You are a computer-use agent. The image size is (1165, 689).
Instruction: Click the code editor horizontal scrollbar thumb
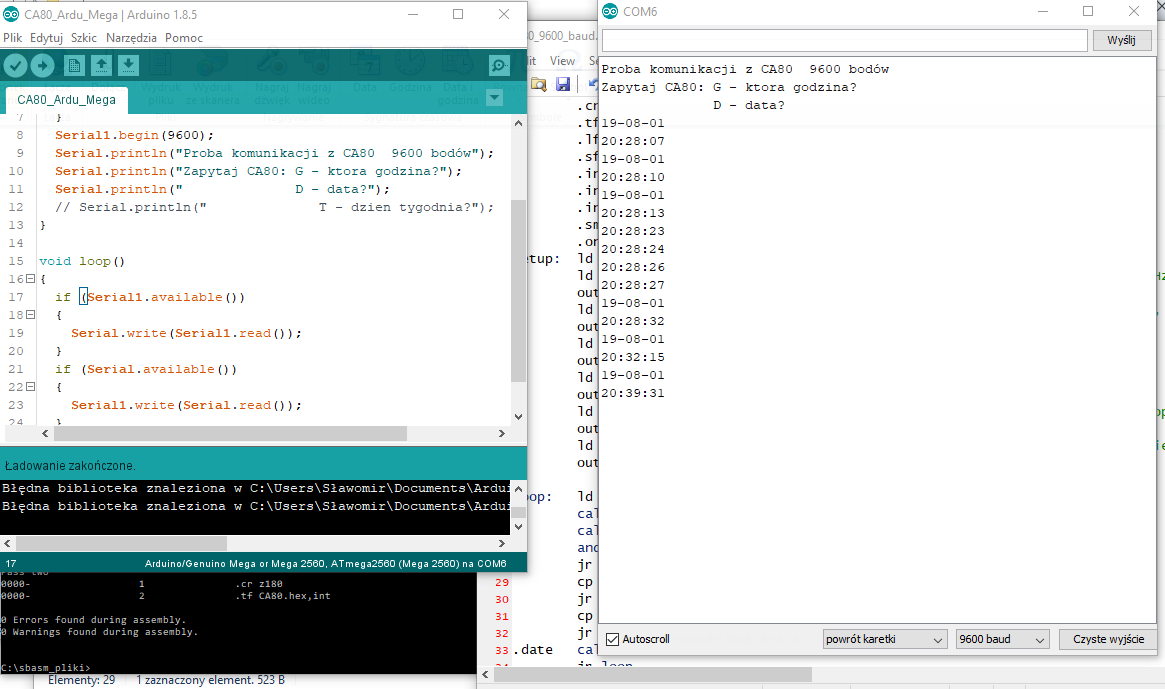click(x=230, y=433)
